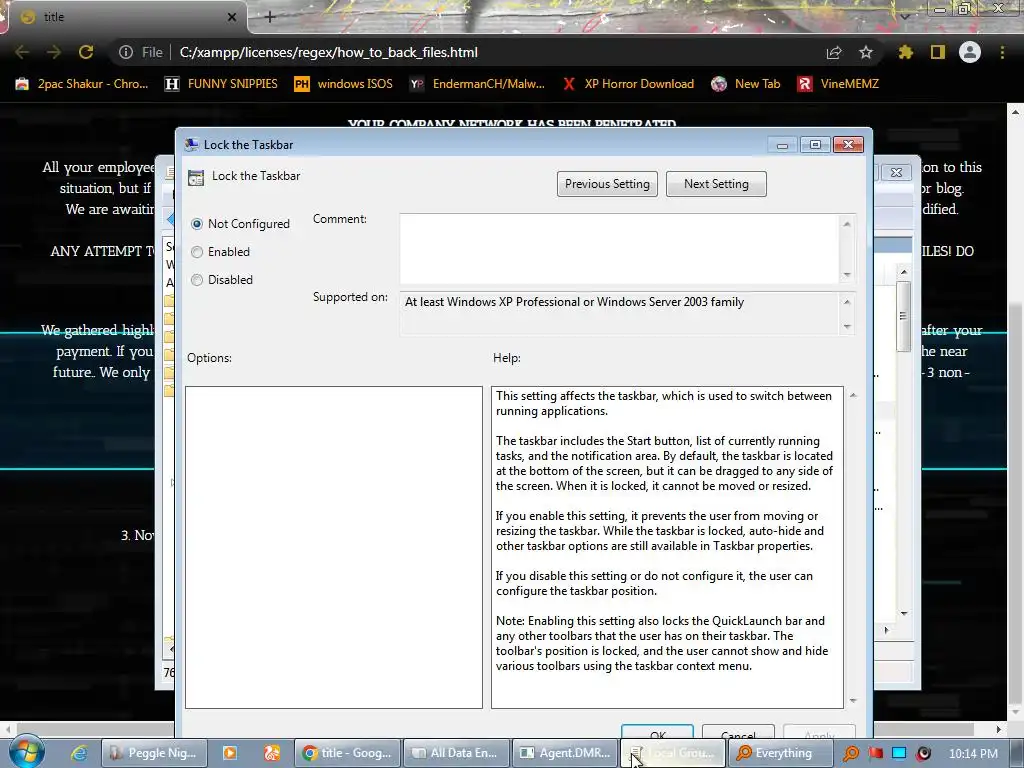Open the EndermanCH/Malw... bookmark
This screenshot has height=768, width=1024.
pos(477,84)
